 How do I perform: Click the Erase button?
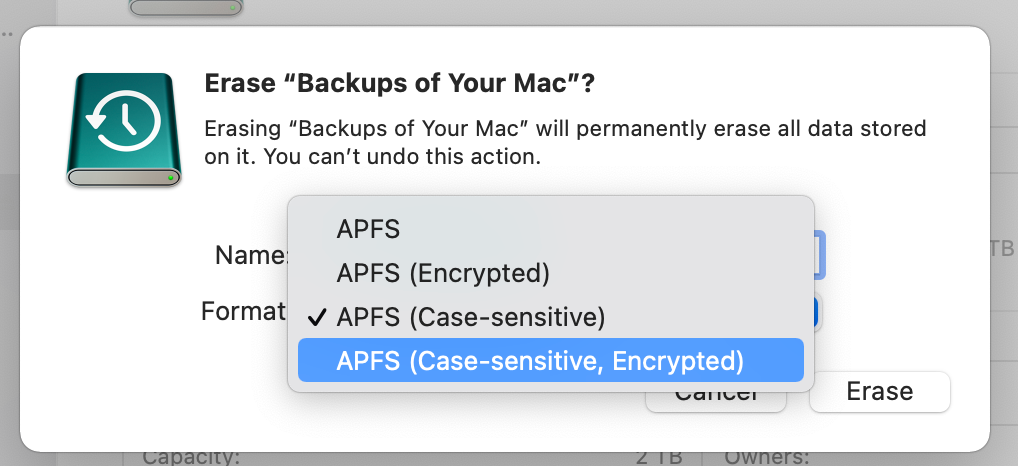[880, 391]
